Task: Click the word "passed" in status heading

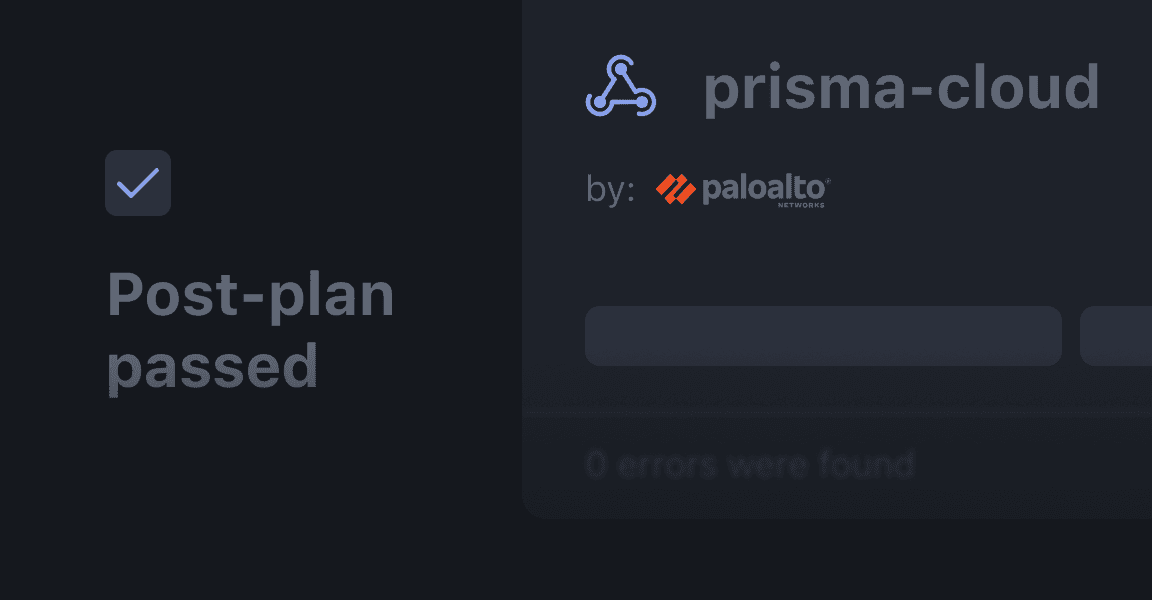Action: click(x=212, y=366)
